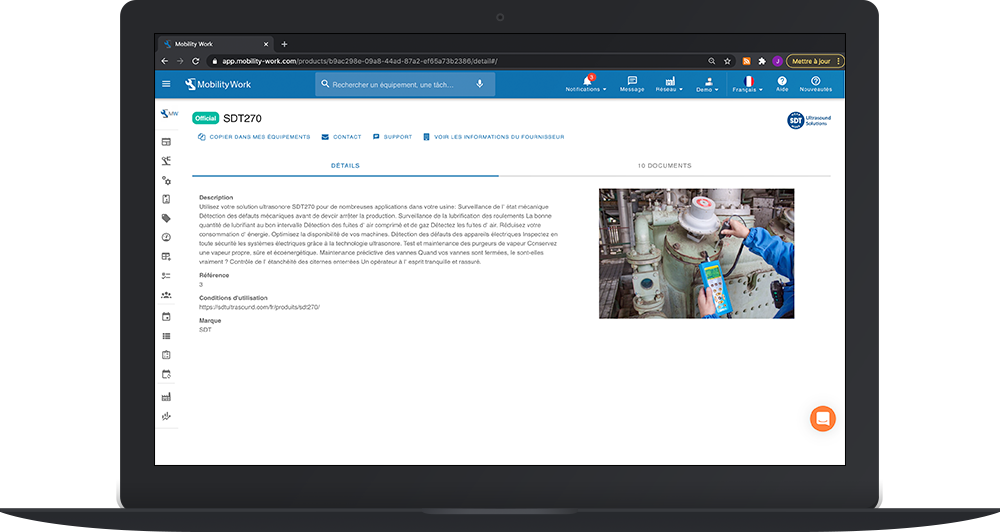This screenshot has height=532, width=1000.
Task: Click the MW icon in sidebar
Action: pyautogui.click(x=169, y=114)
